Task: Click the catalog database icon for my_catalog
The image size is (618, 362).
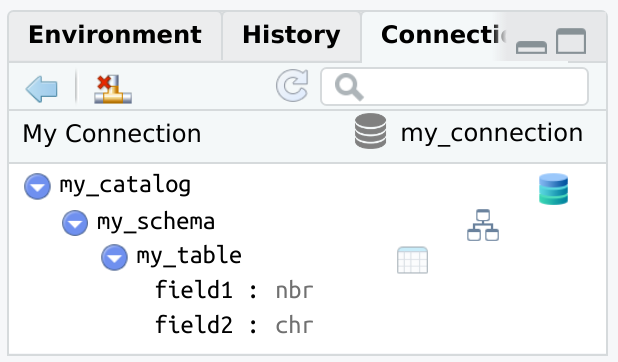Action: (553, 189)
